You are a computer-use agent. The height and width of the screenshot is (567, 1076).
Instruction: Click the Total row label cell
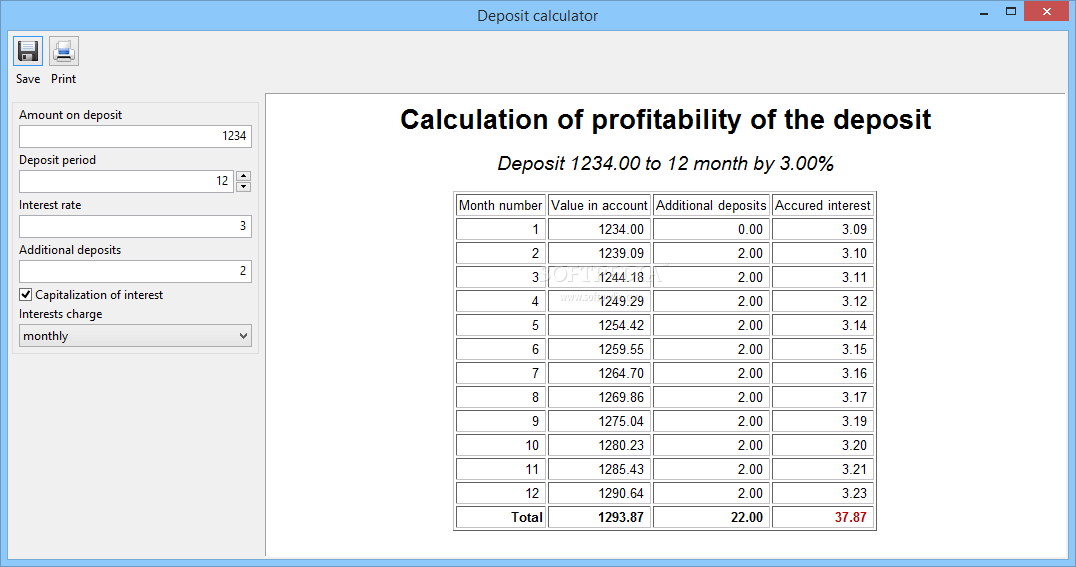click(501, 517)
